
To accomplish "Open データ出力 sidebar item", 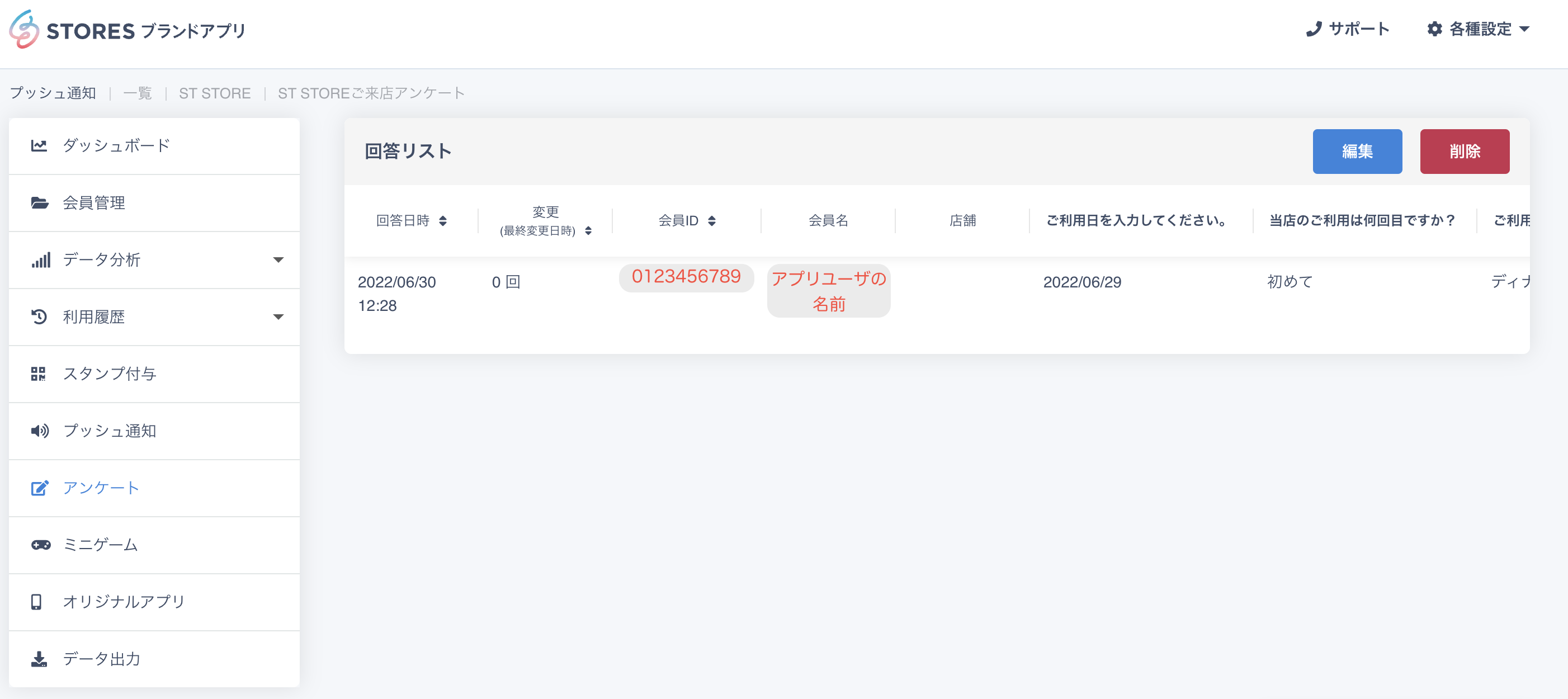I will 154,659.
